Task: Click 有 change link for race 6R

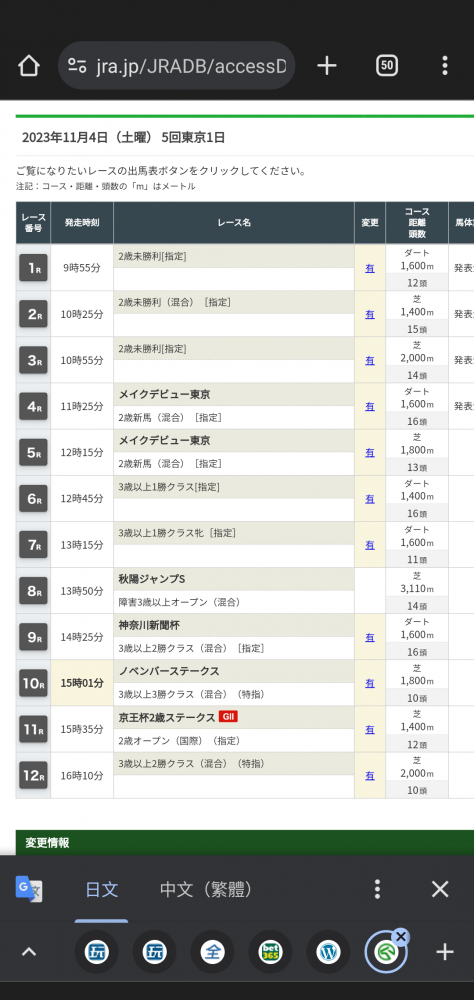Action: pos(370,499)
